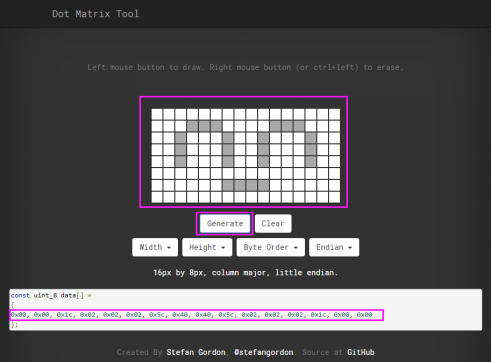Toggle filled cell at row 5, column 14

tap(311, 161)
